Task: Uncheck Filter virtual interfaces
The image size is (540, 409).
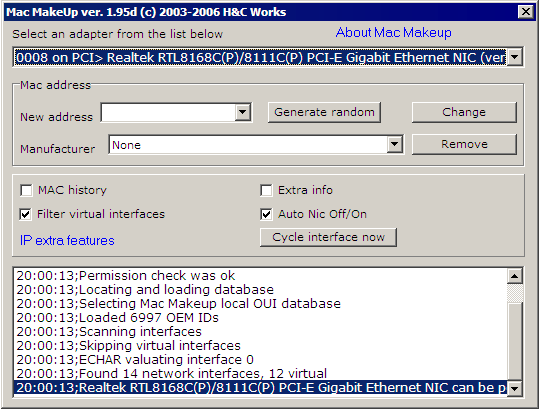Action: (x=26, y=214)
